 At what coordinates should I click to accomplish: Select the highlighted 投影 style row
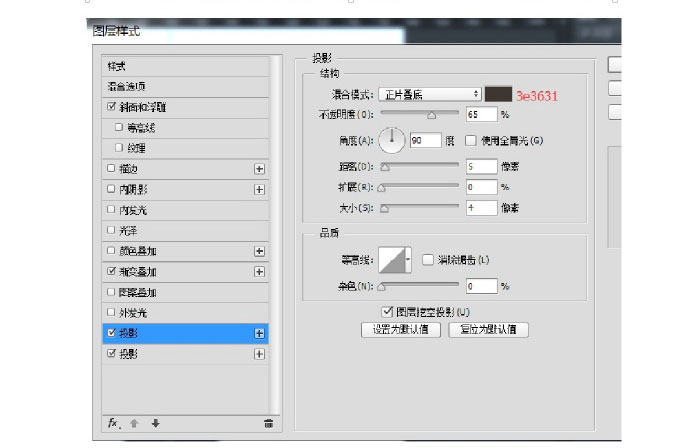tap(185, 334)
